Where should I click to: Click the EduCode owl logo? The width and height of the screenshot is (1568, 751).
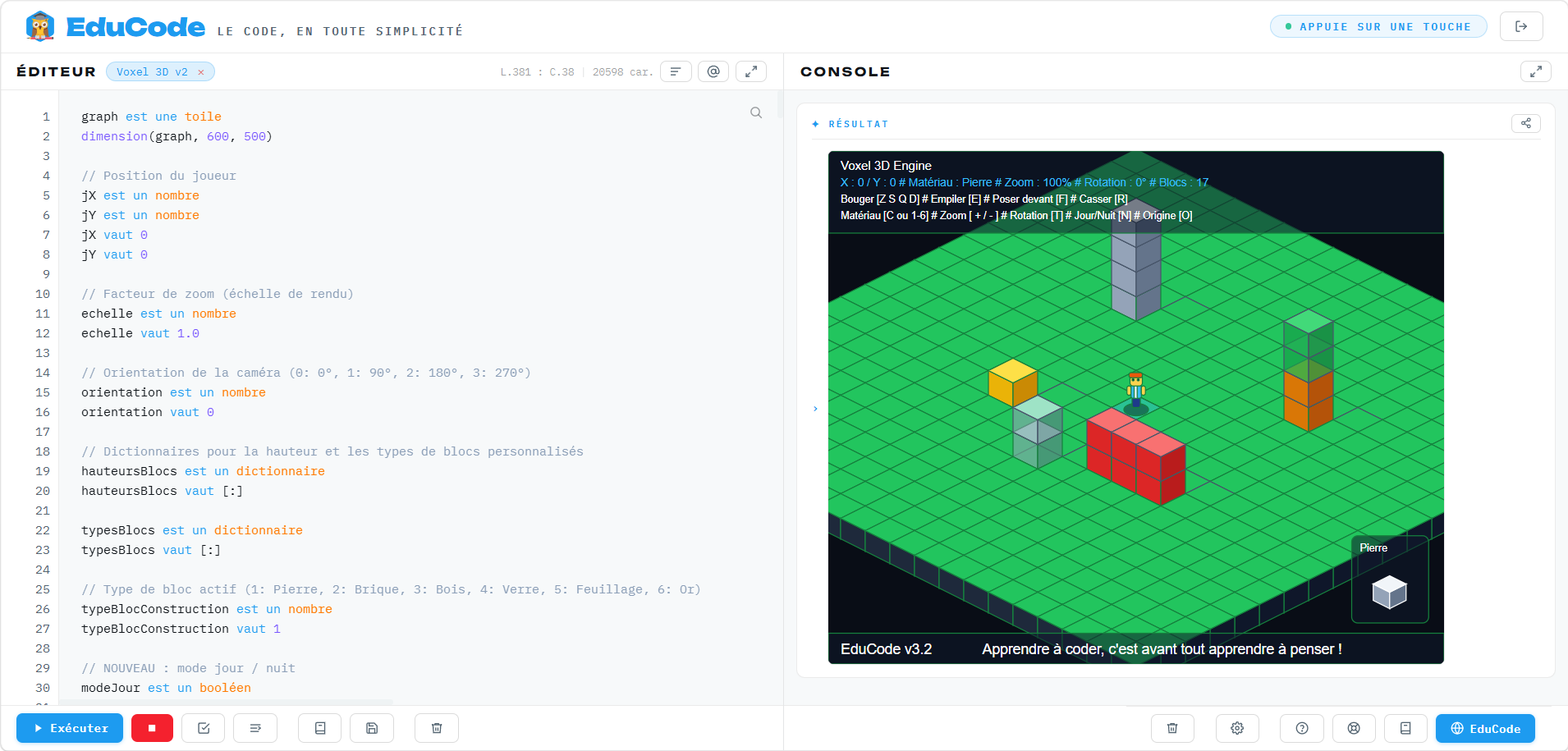(39, 26)
